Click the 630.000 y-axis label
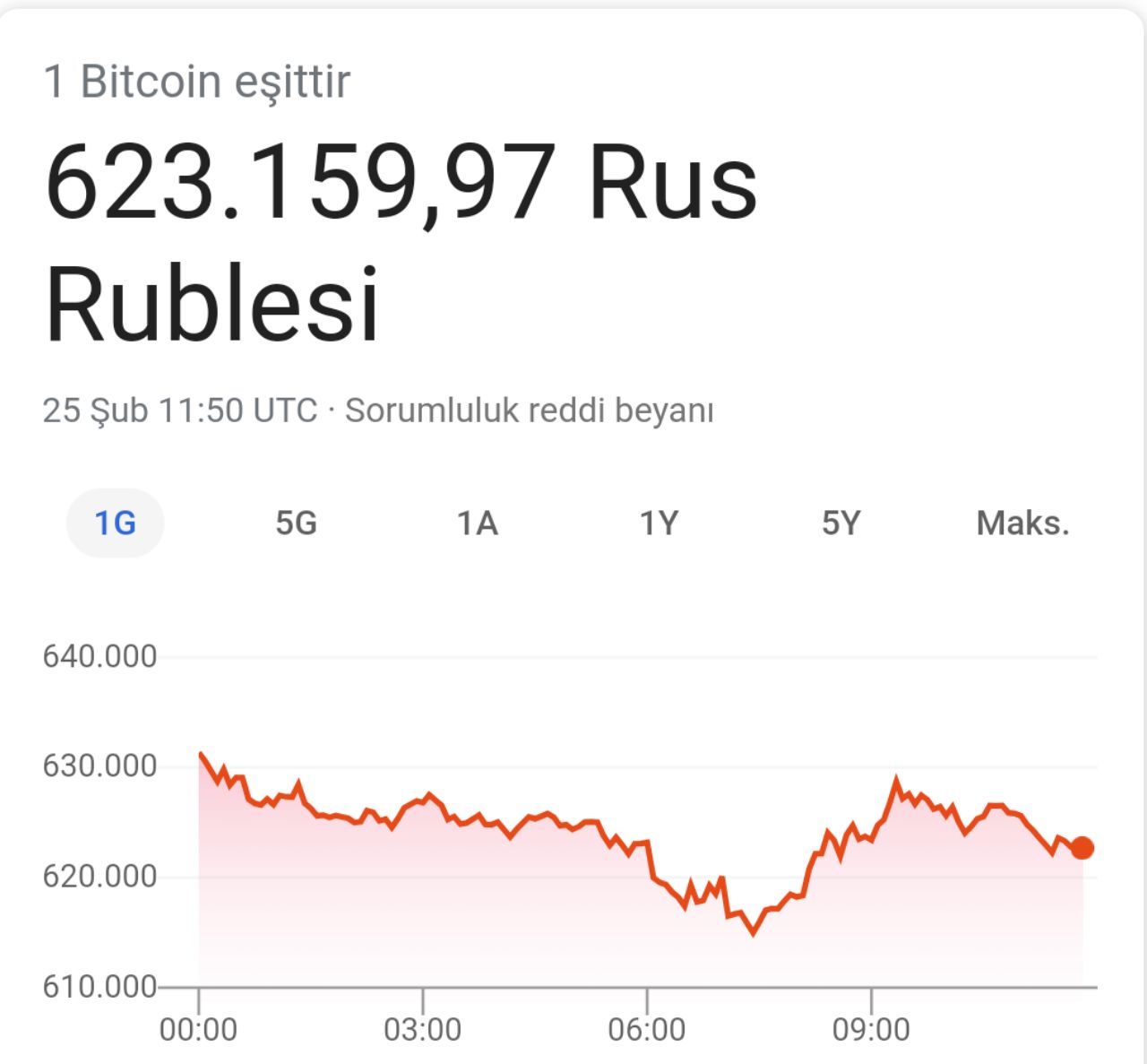1147x1064 pixels. [x=99, y=766]
